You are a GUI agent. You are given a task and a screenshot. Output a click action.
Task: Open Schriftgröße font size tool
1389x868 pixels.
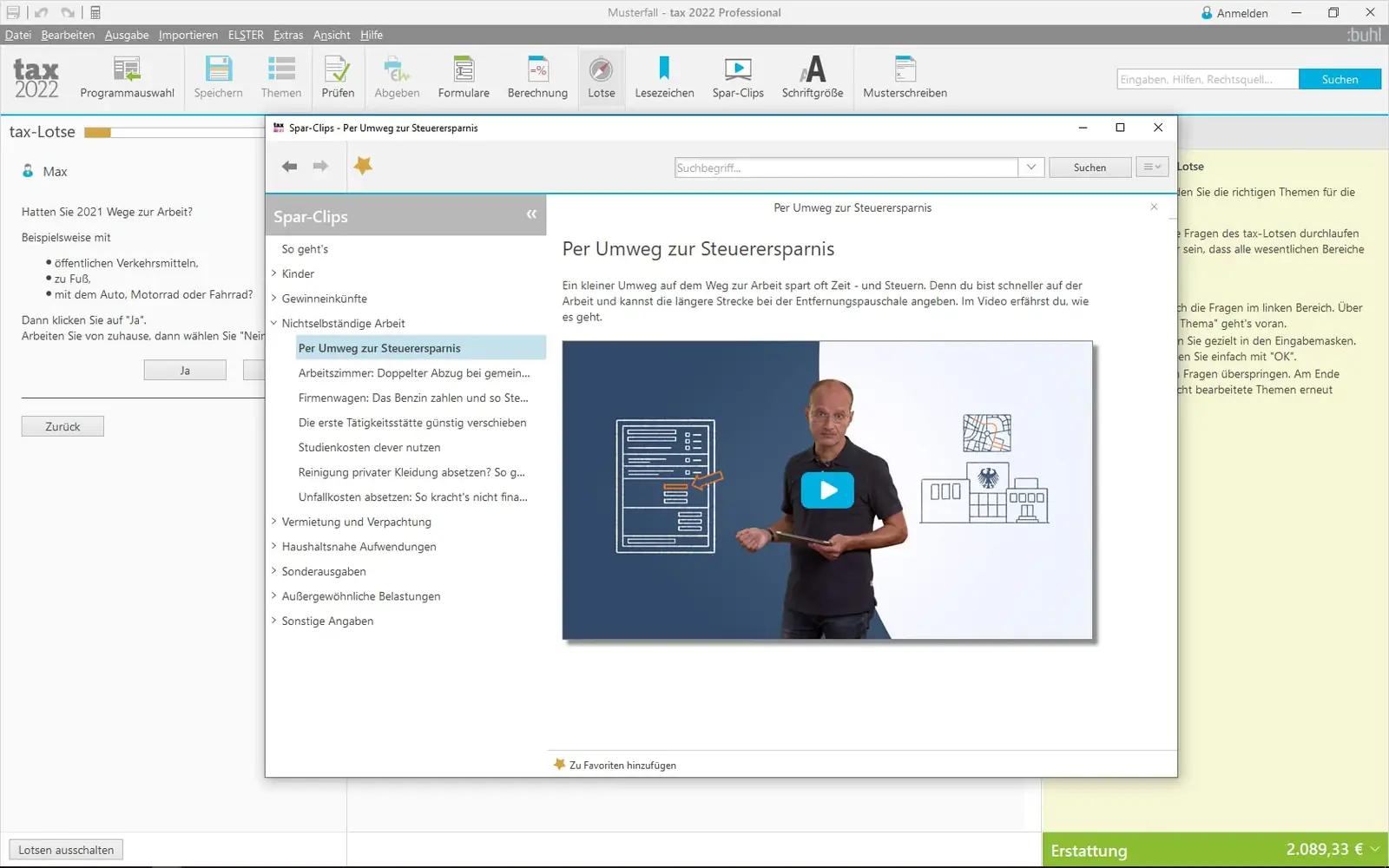pyautogui.click(x=813, y=77)
